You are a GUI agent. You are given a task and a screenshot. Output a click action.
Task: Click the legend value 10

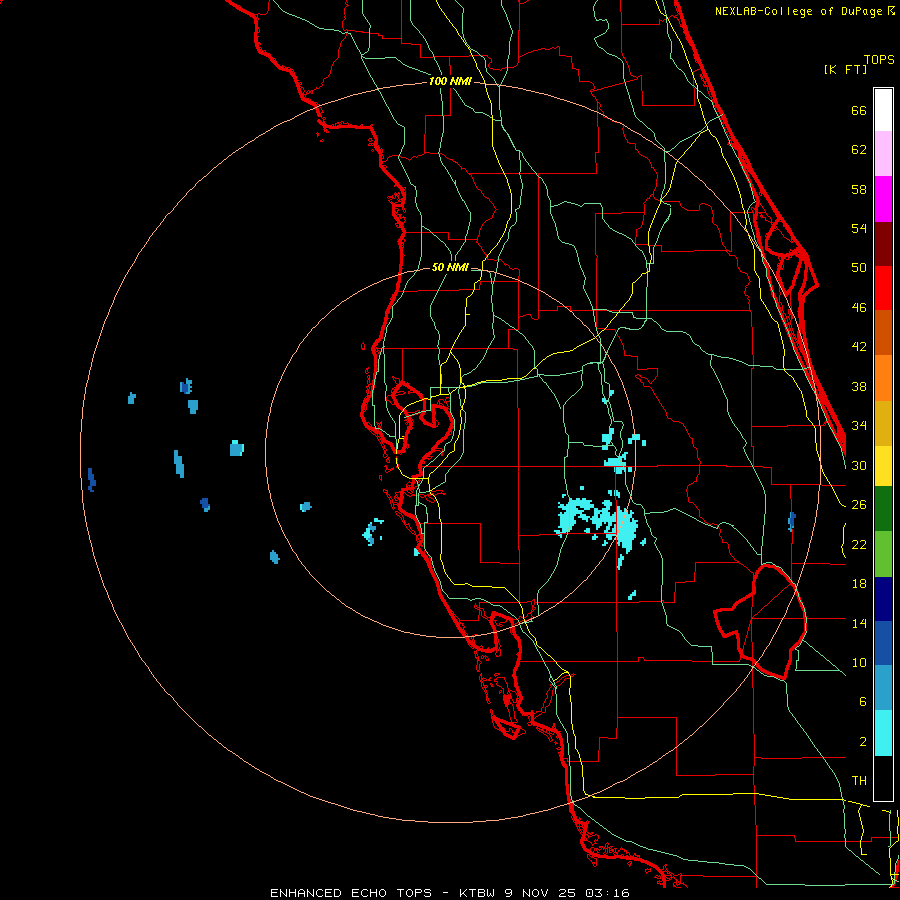(859, 662)
